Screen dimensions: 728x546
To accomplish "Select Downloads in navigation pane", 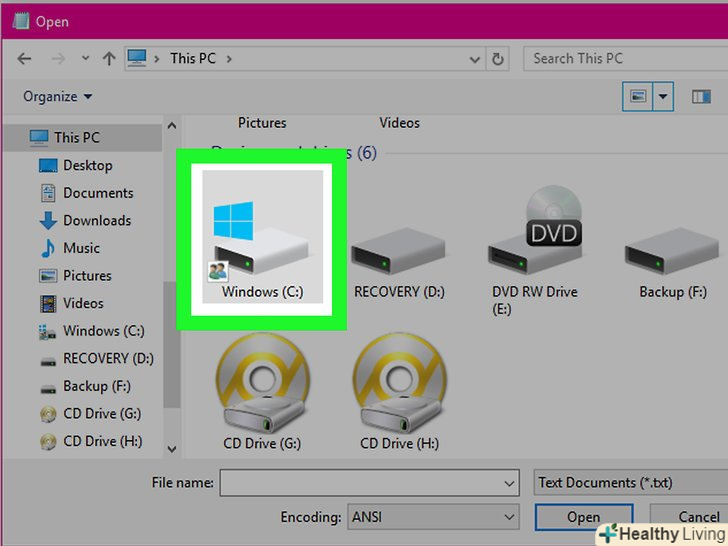I will click(x=83, y=221).
